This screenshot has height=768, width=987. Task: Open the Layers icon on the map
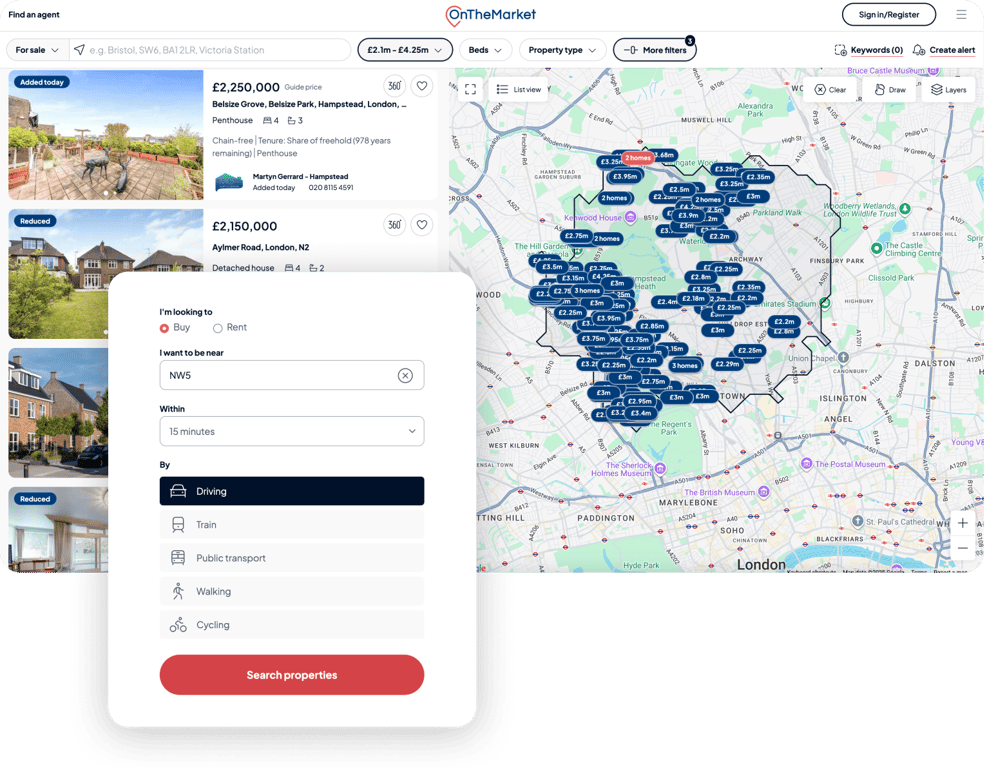point(947,88)
